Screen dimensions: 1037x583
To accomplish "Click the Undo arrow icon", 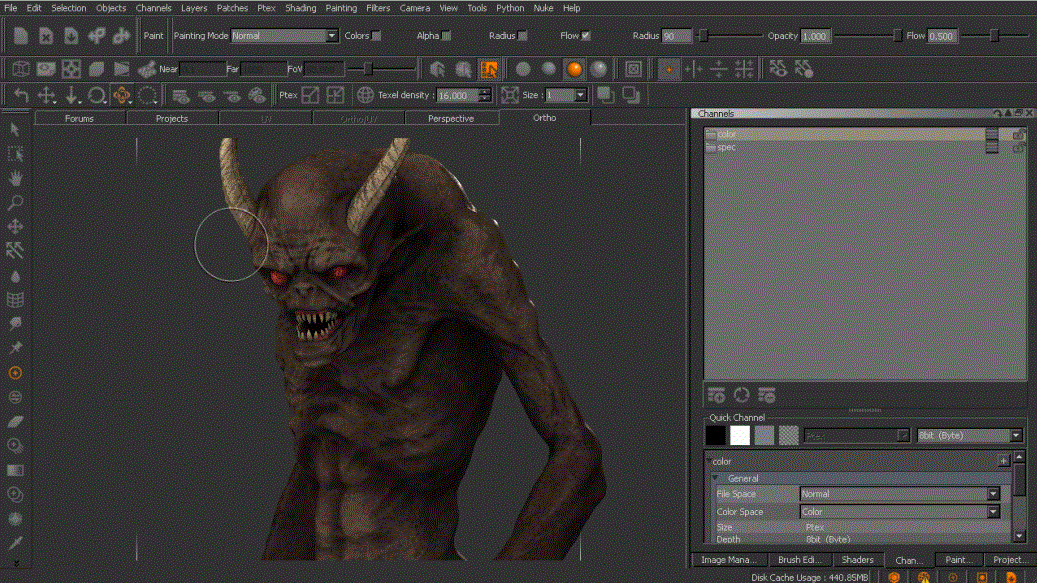I will coord(21,95).
